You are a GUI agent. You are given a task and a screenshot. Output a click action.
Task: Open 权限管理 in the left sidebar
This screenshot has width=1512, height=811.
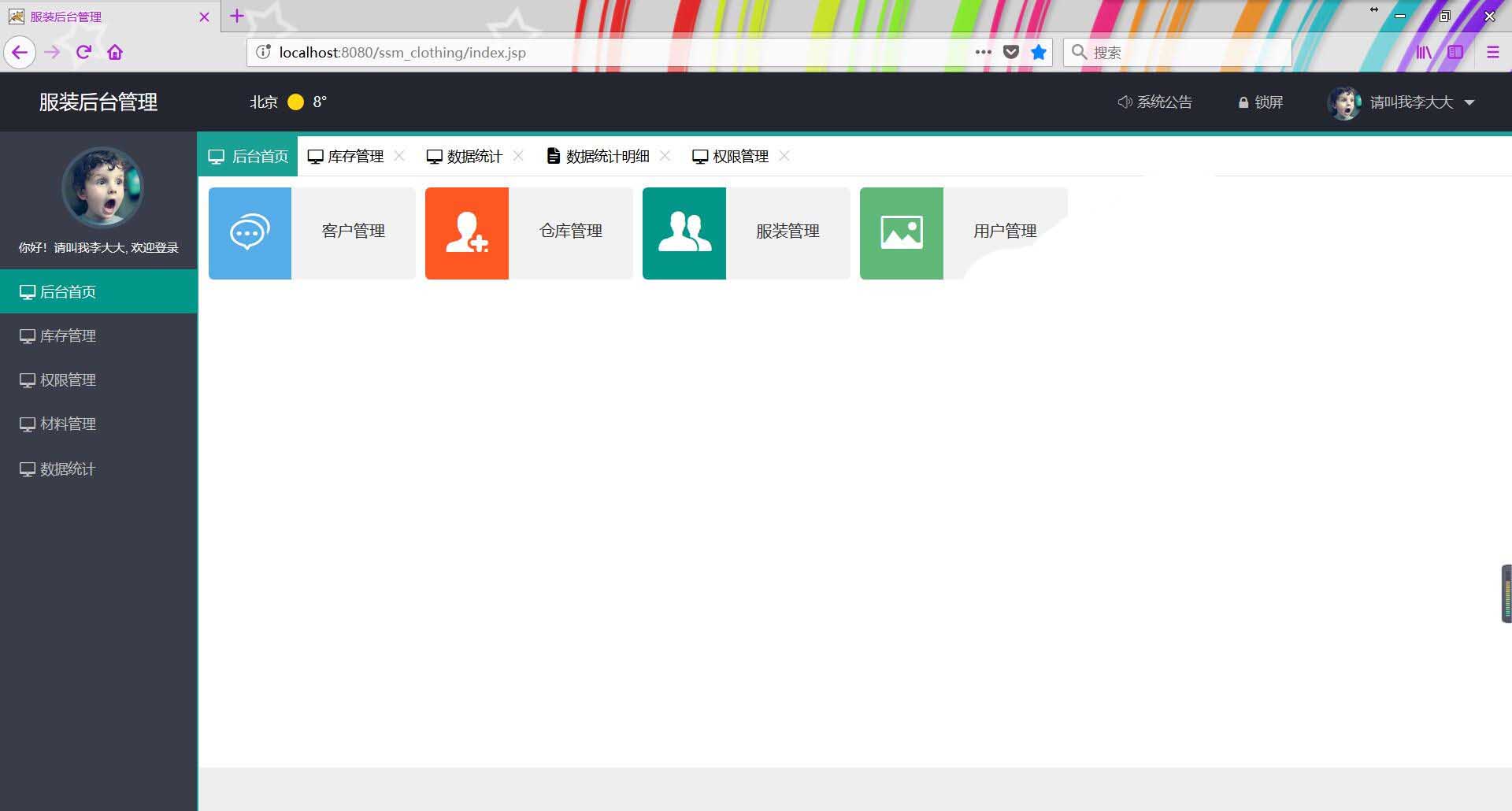tap(98, 380)
